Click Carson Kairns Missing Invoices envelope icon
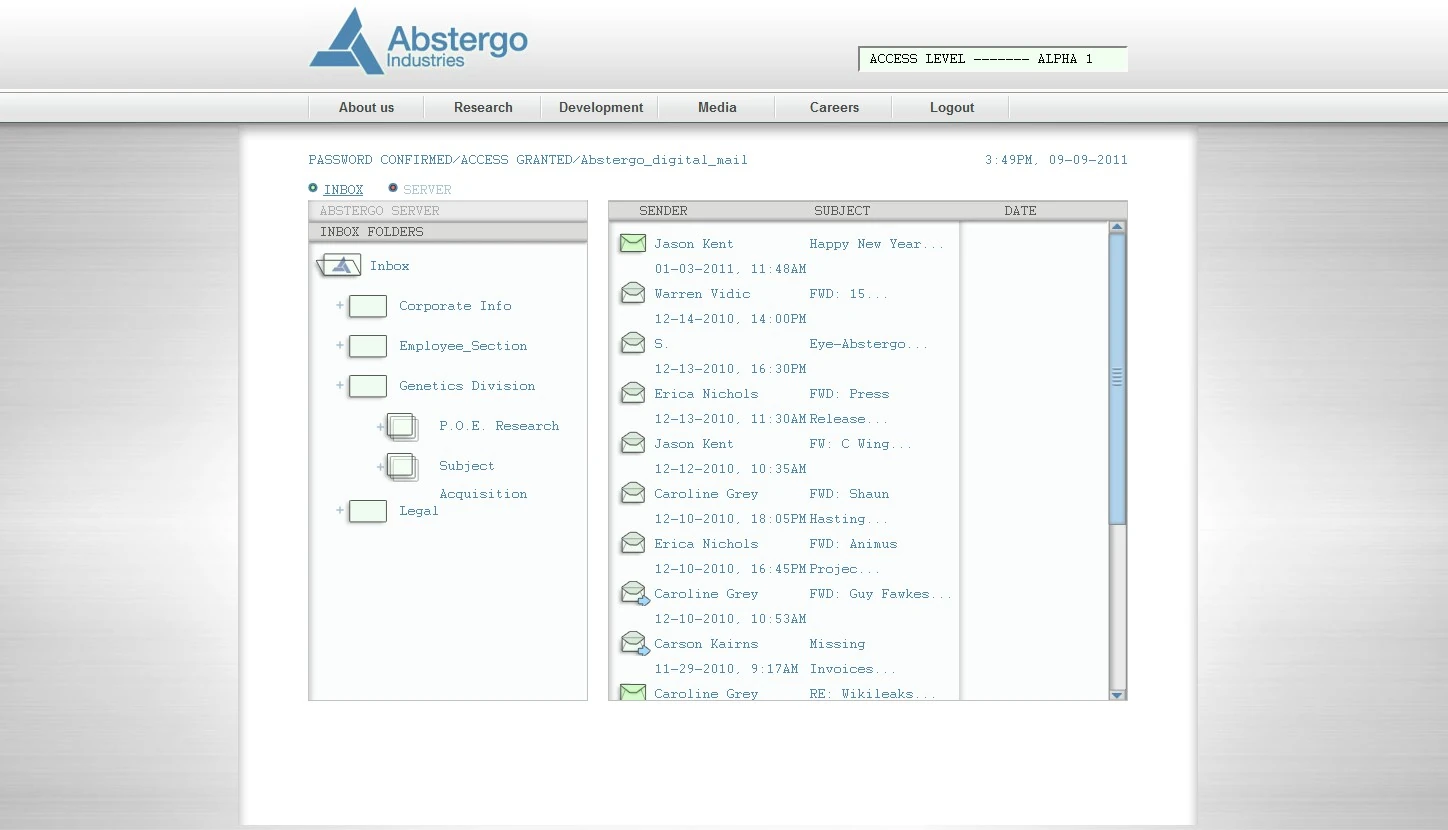 tap(635, 643)
